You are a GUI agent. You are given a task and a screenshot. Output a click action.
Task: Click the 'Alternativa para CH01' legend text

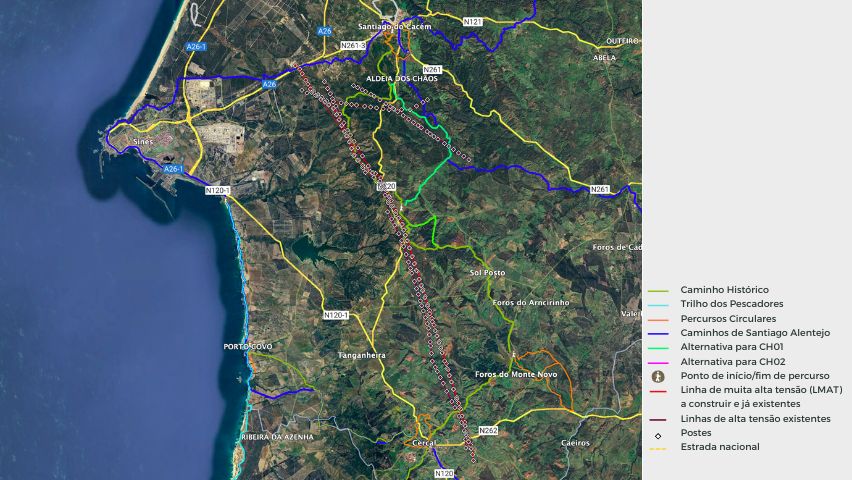click(732, 347)
